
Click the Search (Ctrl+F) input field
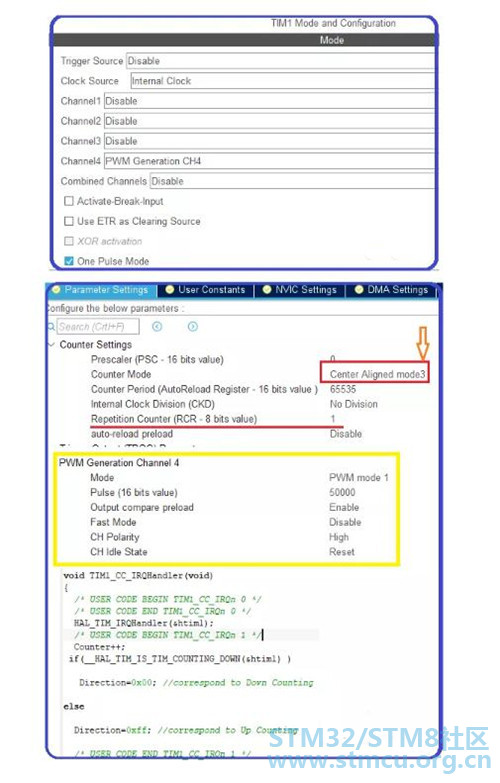coord(98,327)
